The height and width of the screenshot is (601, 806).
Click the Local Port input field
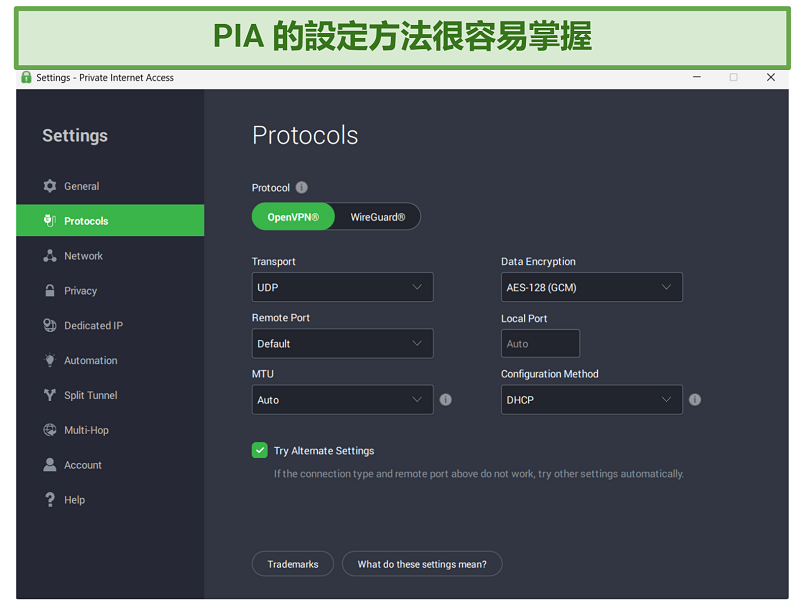(x=540, y=344)
